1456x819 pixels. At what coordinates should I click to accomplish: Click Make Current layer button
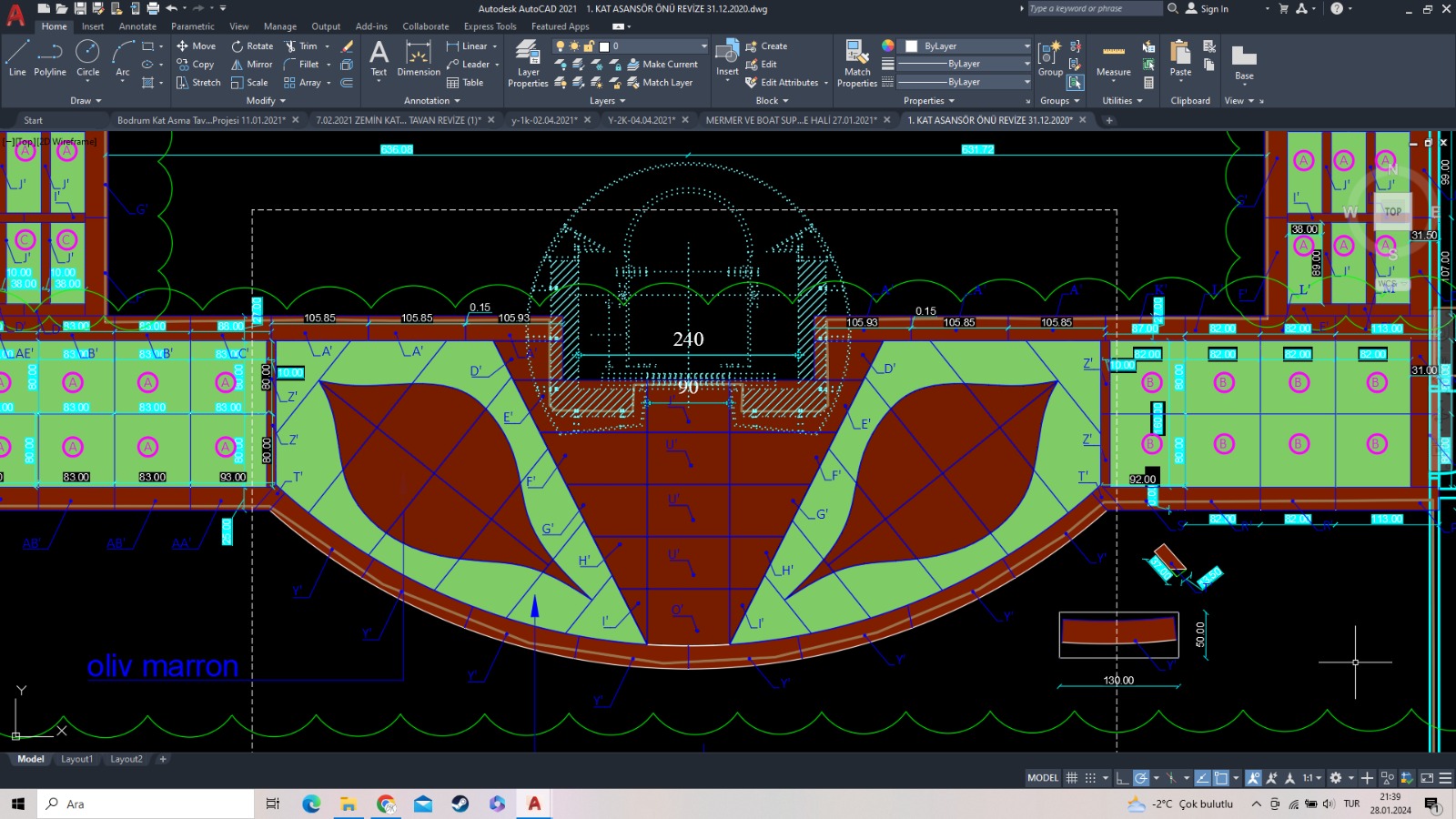[x=662, y=65]
